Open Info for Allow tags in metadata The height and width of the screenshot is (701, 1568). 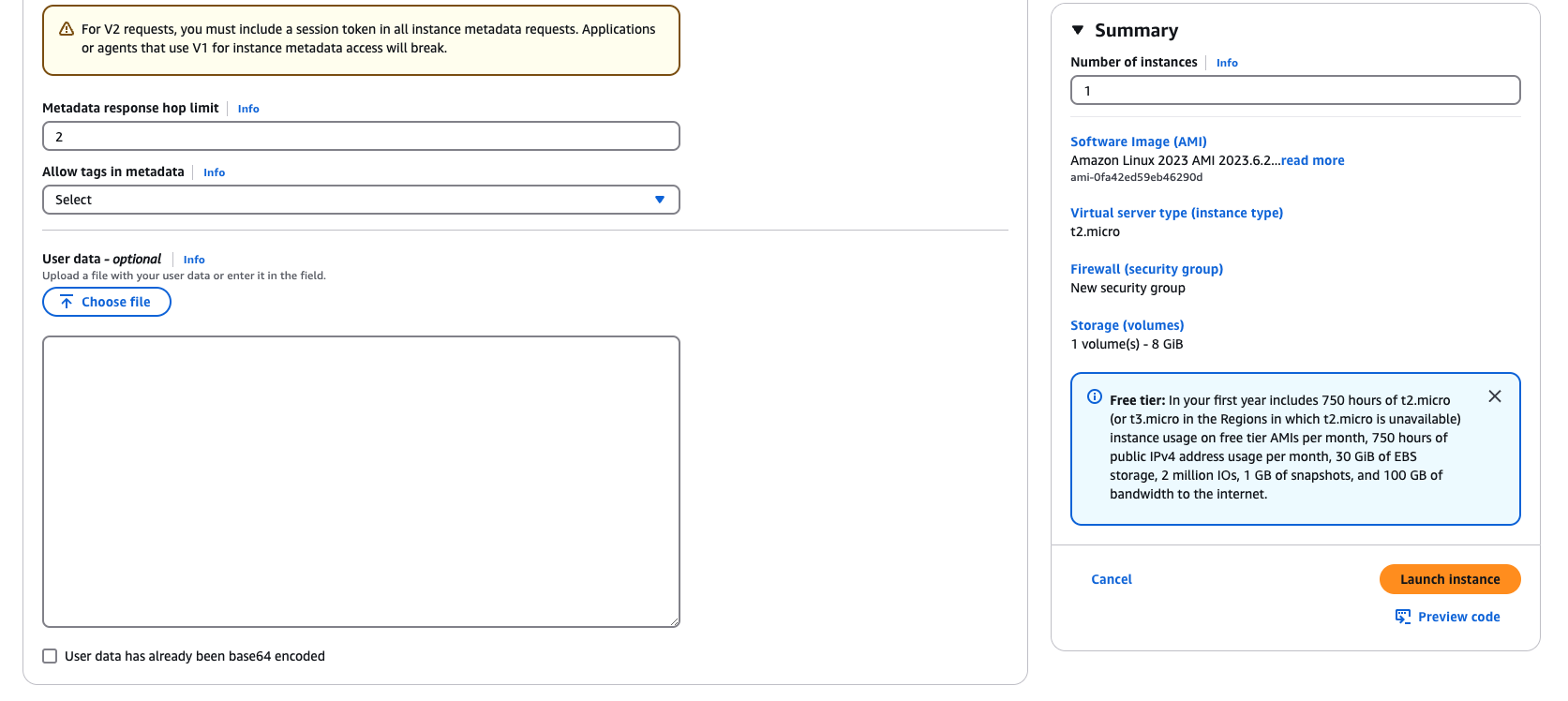click(x=215, y=172)
